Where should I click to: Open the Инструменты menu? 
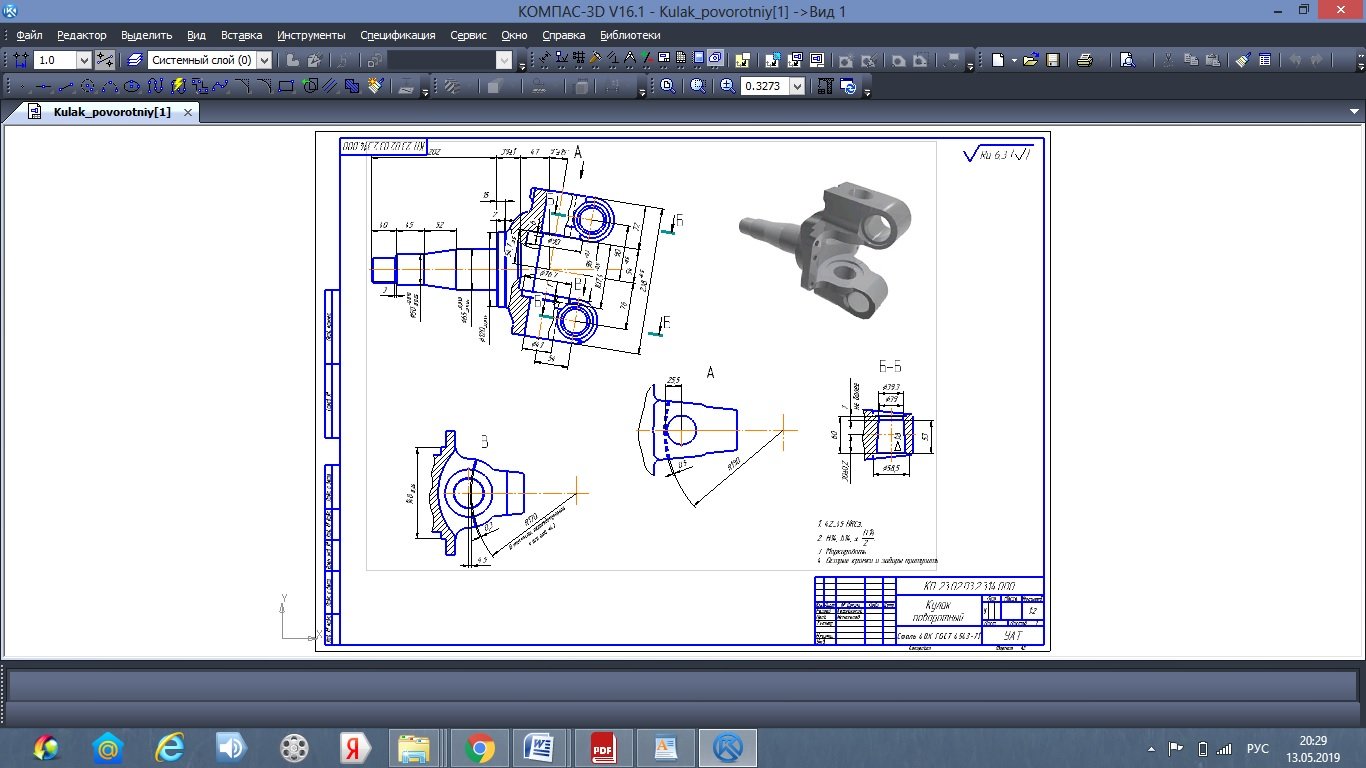[x=311, y=35]
